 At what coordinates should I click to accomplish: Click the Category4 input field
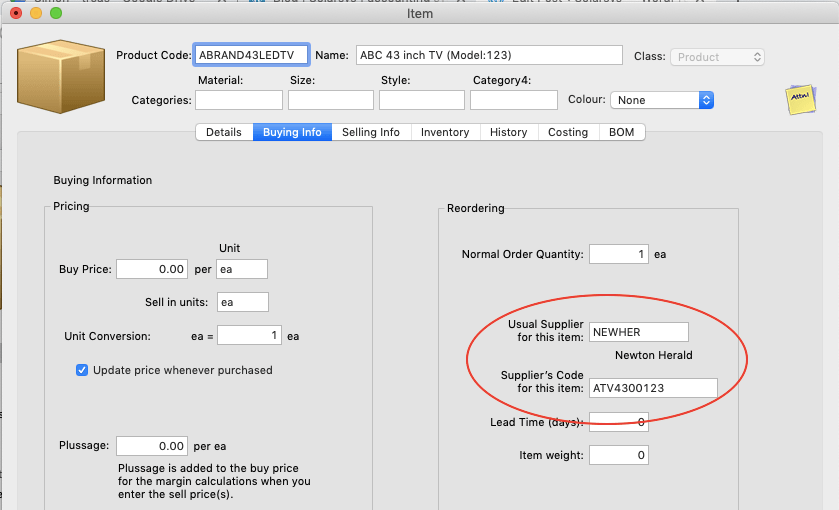[x=514, y=100]
